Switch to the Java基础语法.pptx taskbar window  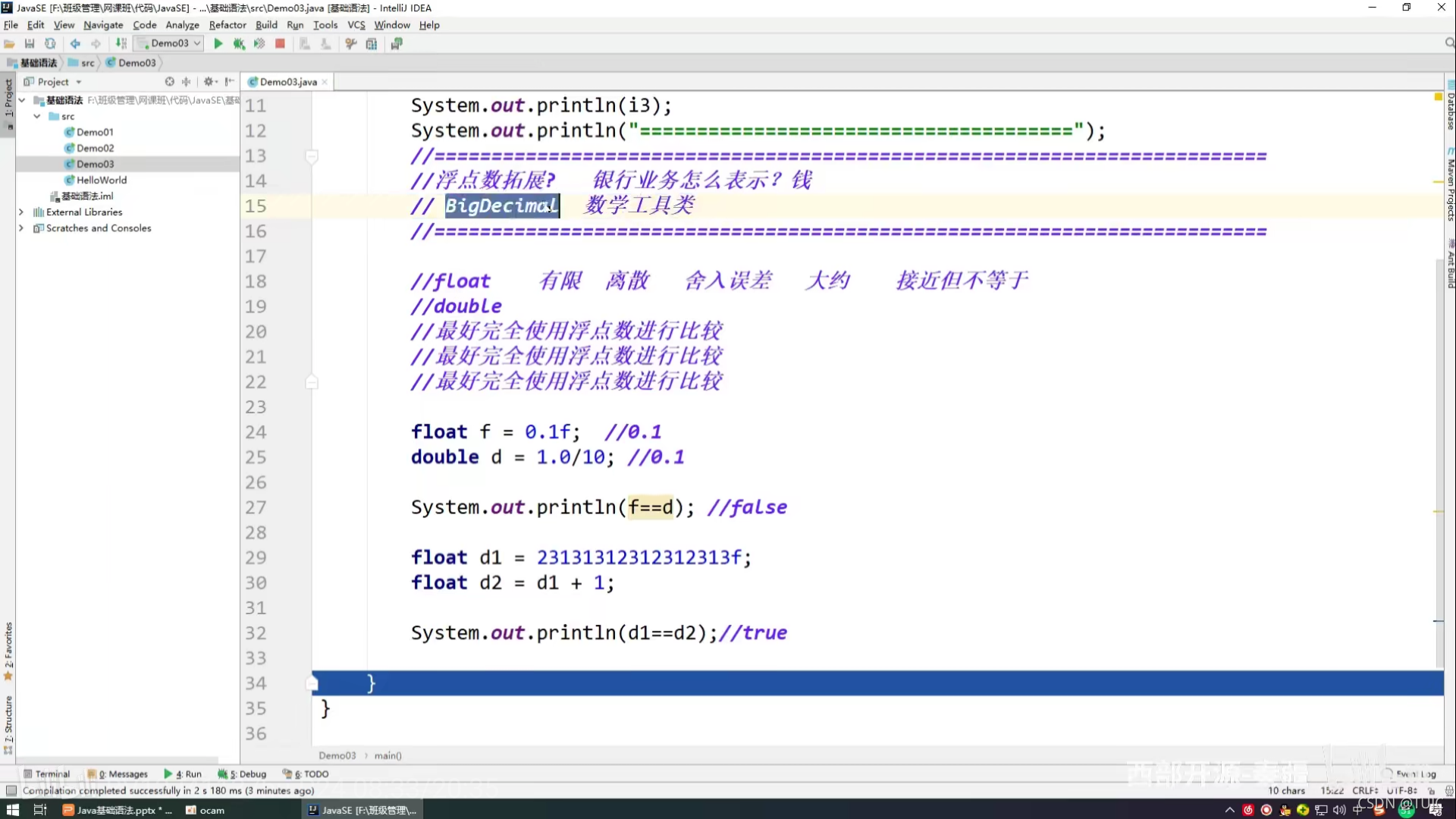click(118, 810)
